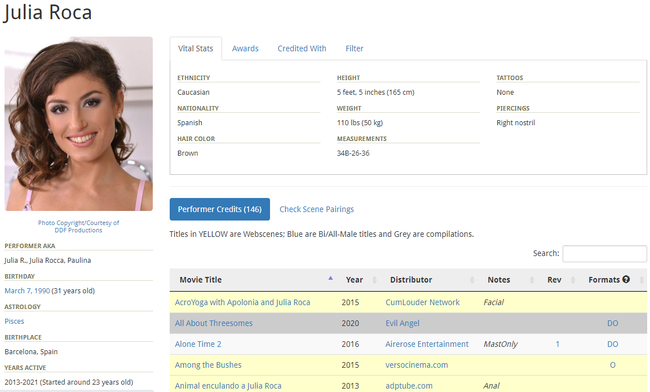This screenshot has width=650, height=392.
Task: Open the March 7, 1990 birthday link
Action: click(27, 291)
